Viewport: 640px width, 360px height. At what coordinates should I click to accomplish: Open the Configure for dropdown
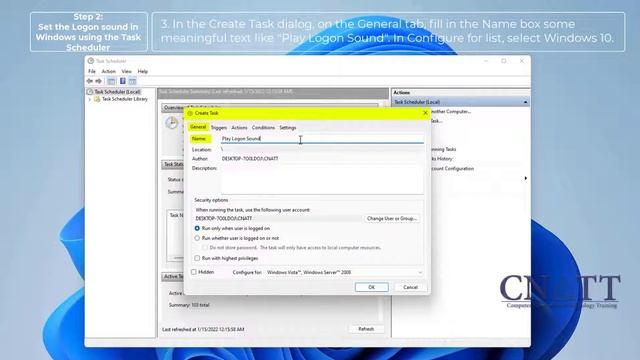(344, 272)
